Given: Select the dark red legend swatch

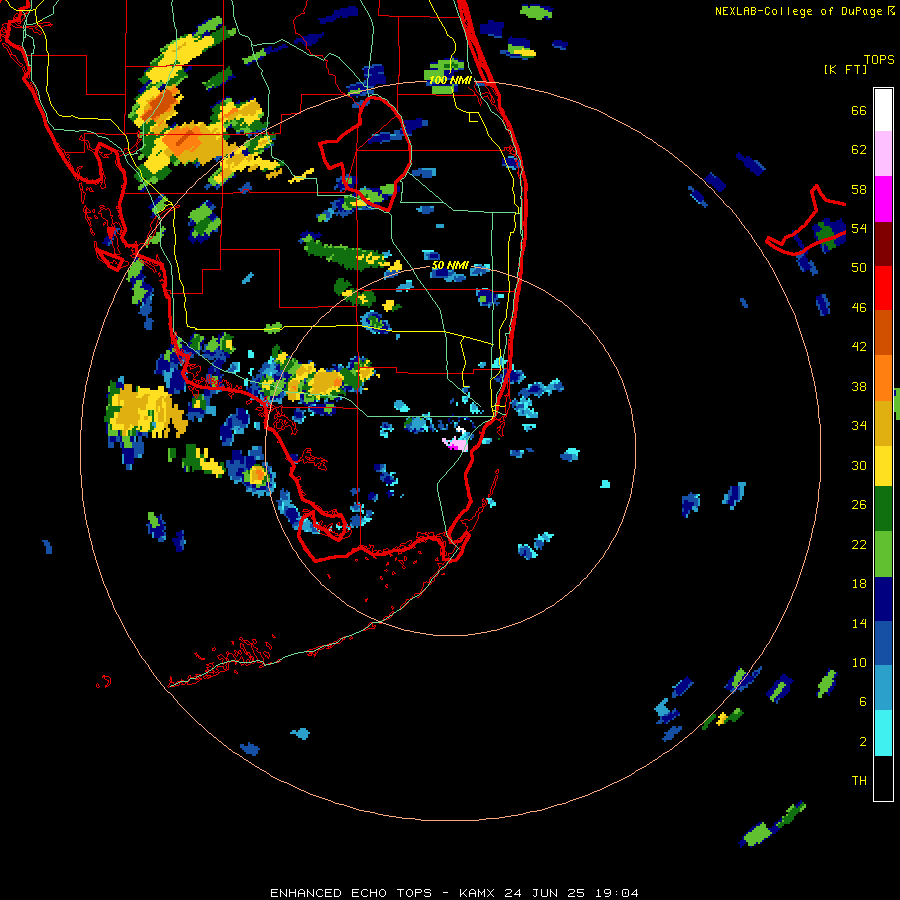Looking at the screenshot, I should (x=883, y=243).
